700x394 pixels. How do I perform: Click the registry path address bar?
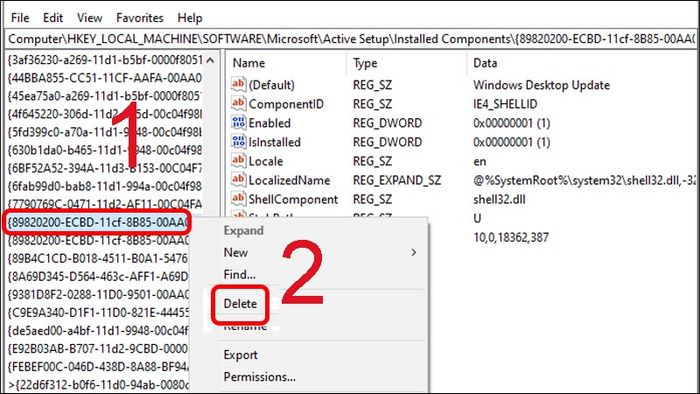coord(351,39)
